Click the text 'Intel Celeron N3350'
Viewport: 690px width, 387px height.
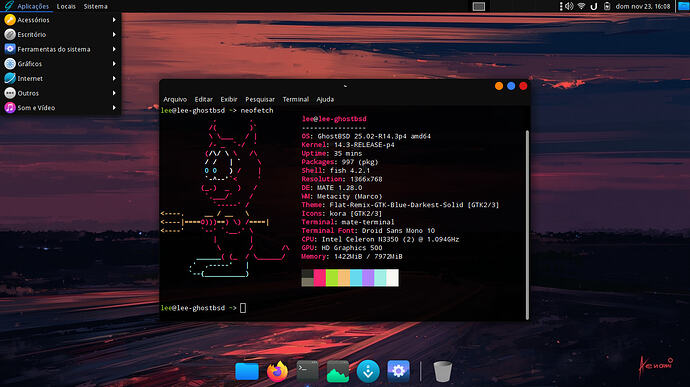pos(360,240)
